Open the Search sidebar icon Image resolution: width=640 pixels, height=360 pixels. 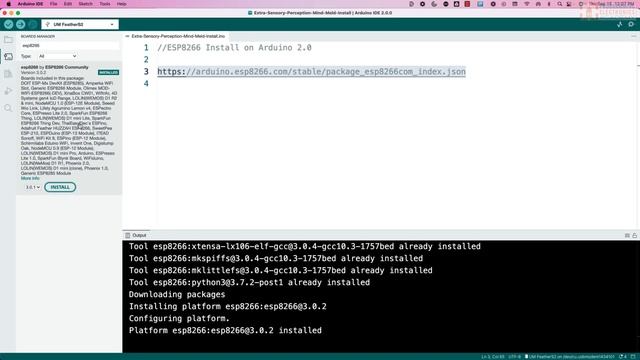[x=8, y=108]
